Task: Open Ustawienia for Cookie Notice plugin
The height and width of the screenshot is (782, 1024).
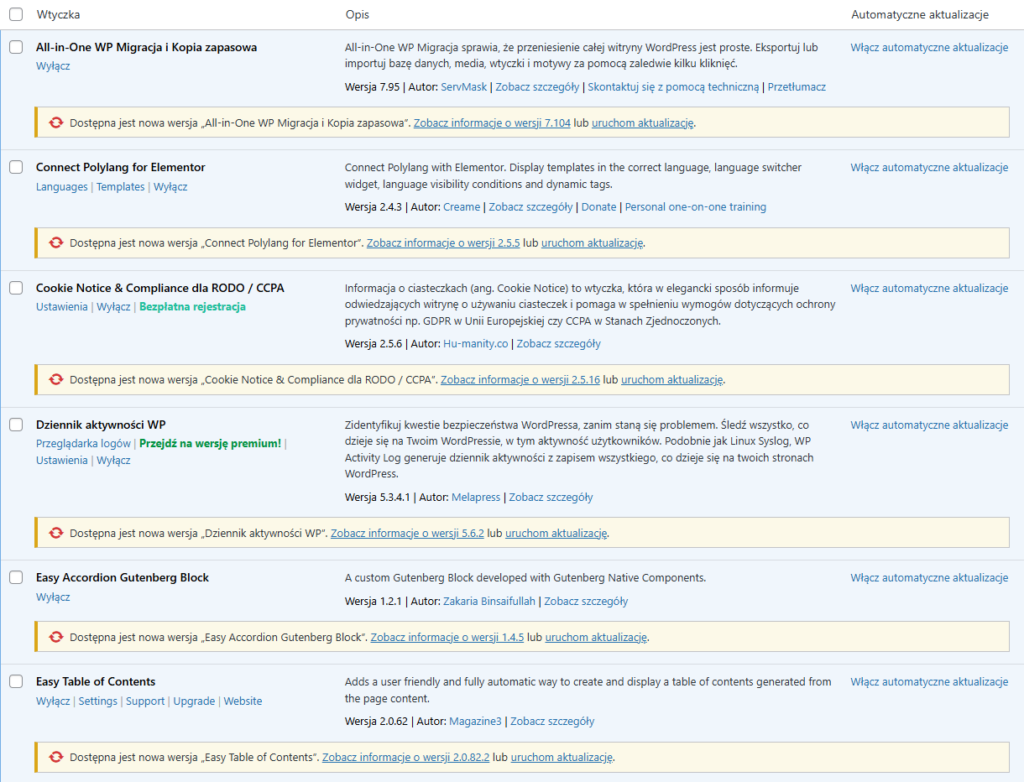Action: 61,307
